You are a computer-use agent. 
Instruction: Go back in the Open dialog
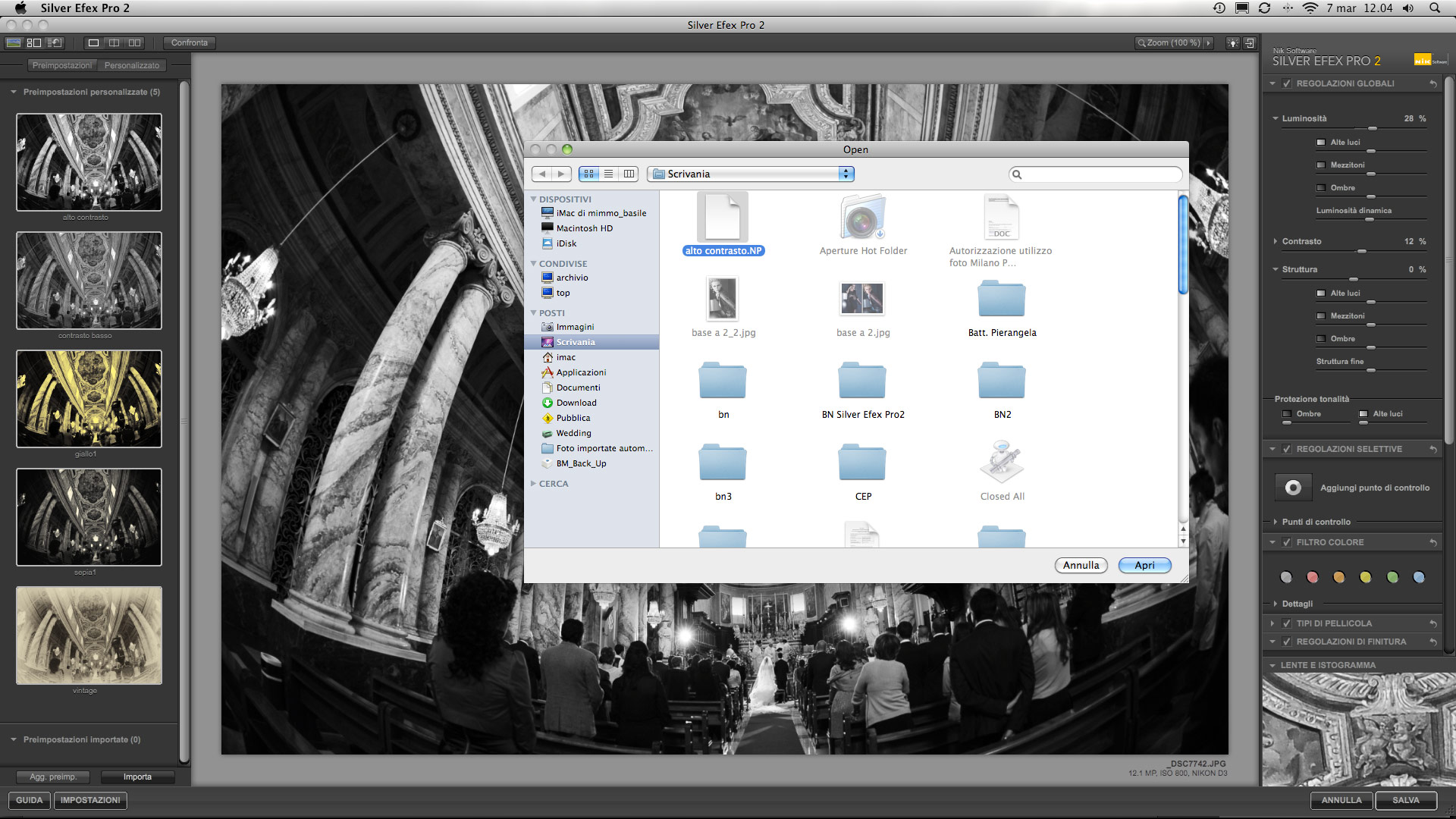tap(542, 174)
